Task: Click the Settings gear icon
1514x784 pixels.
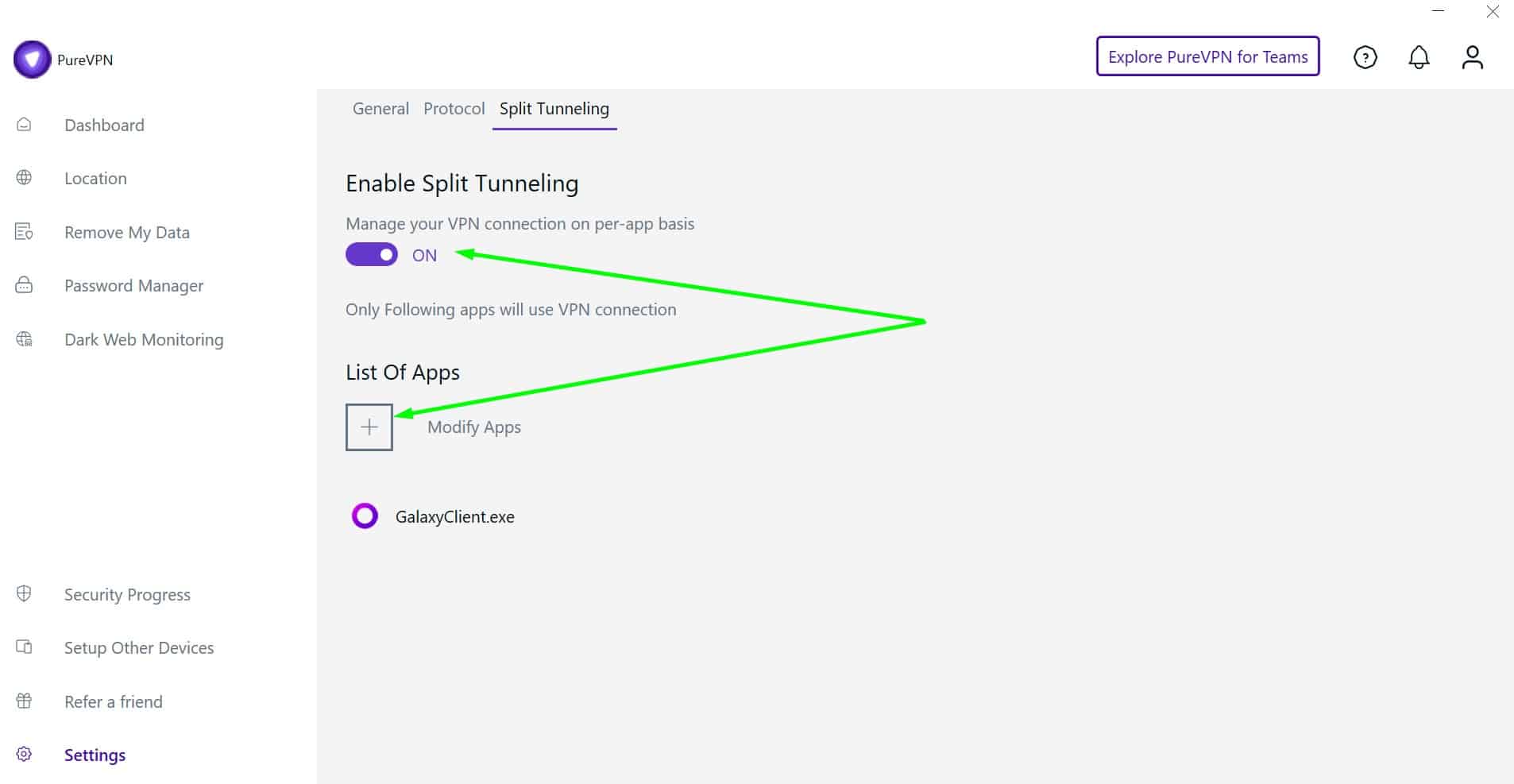Action: click(25, 754)
